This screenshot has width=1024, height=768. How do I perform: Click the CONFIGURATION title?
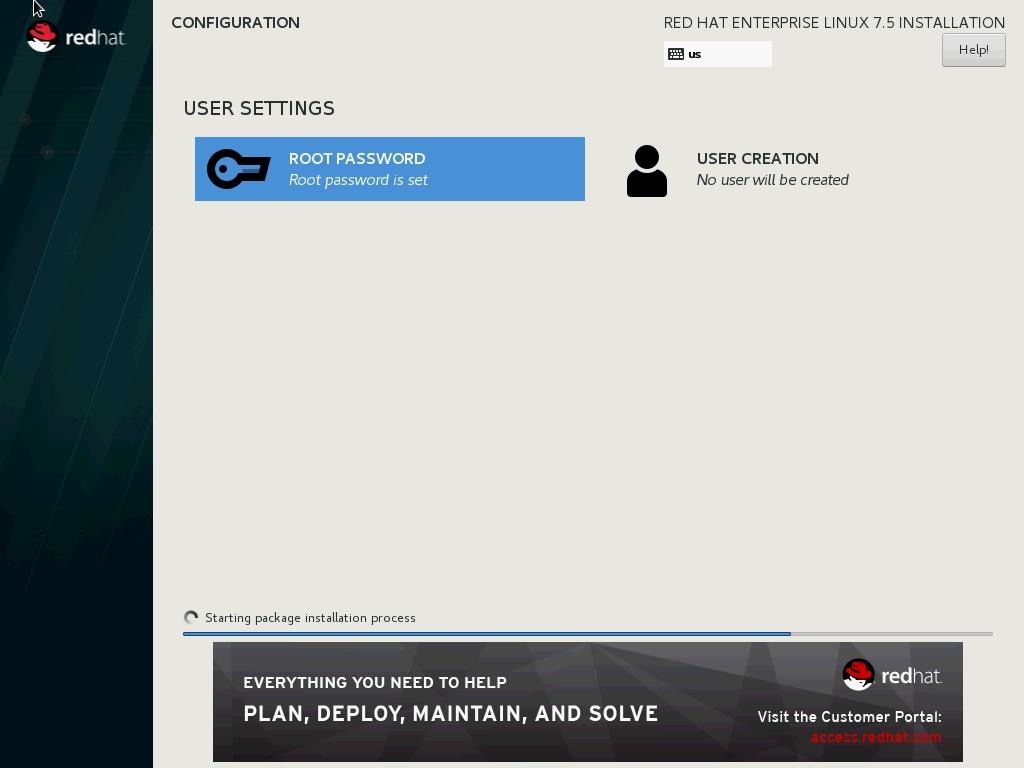[236, 23]
